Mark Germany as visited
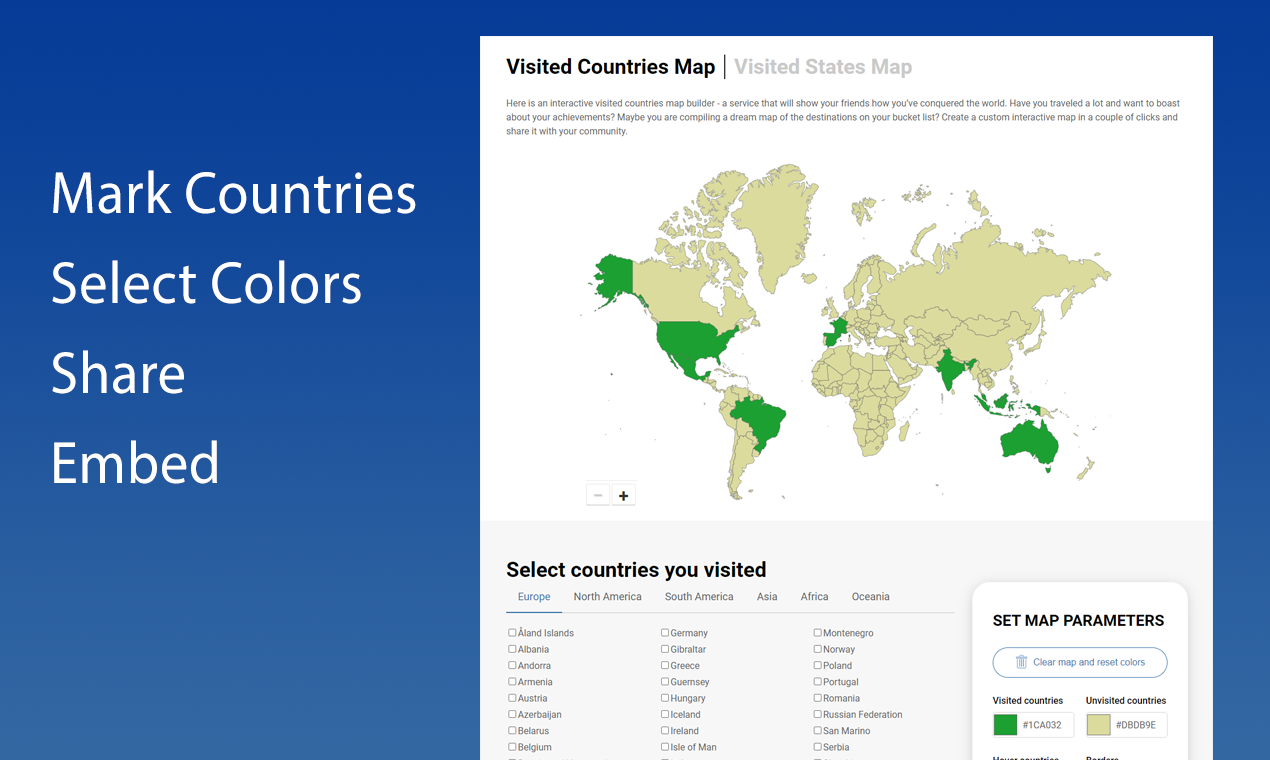Screen dimensions: 1270x760 [x=664, y=632]
